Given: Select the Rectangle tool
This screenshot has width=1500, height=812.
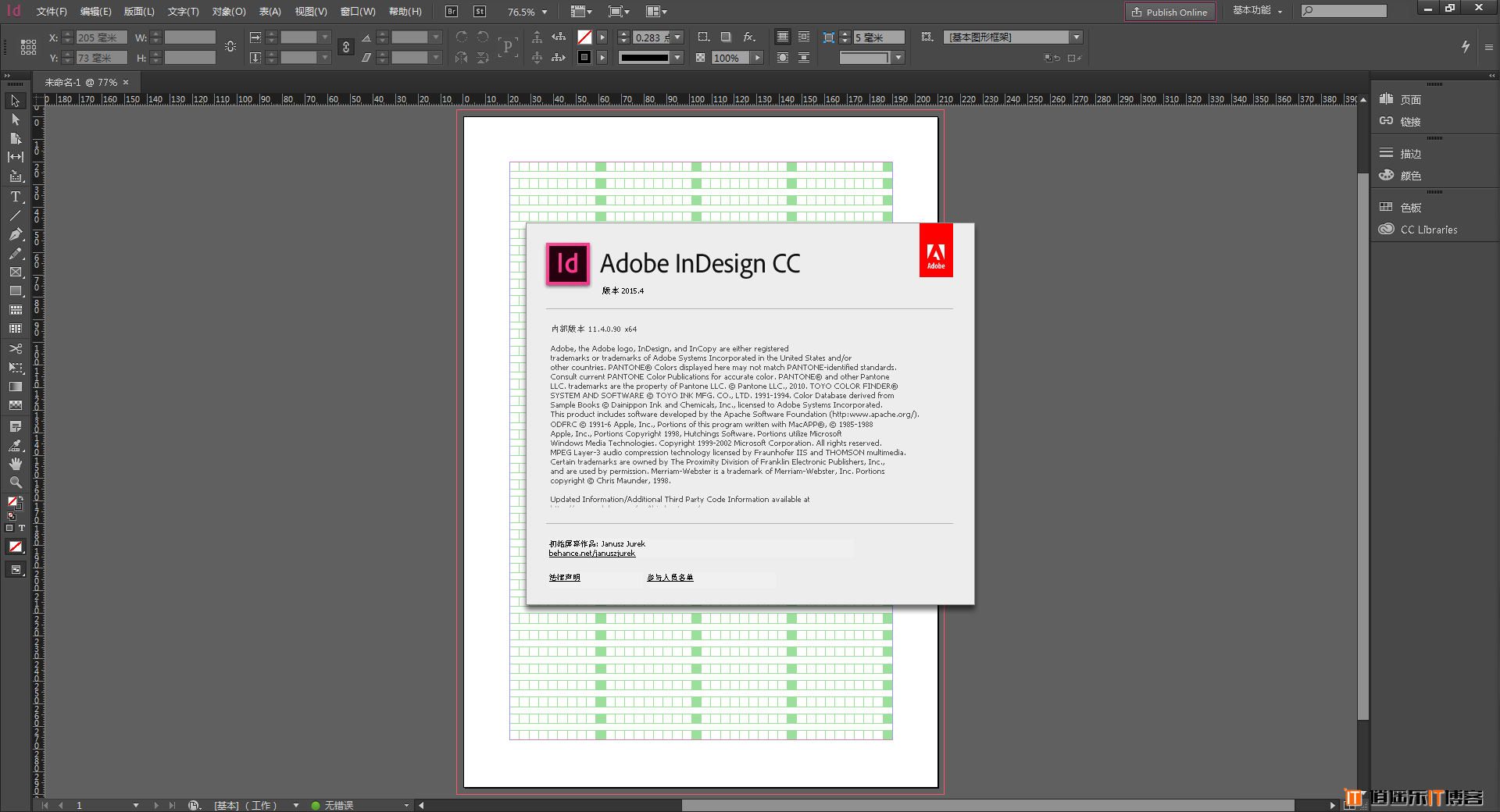Looking at the screenshot, I should [x=15, y=291].
